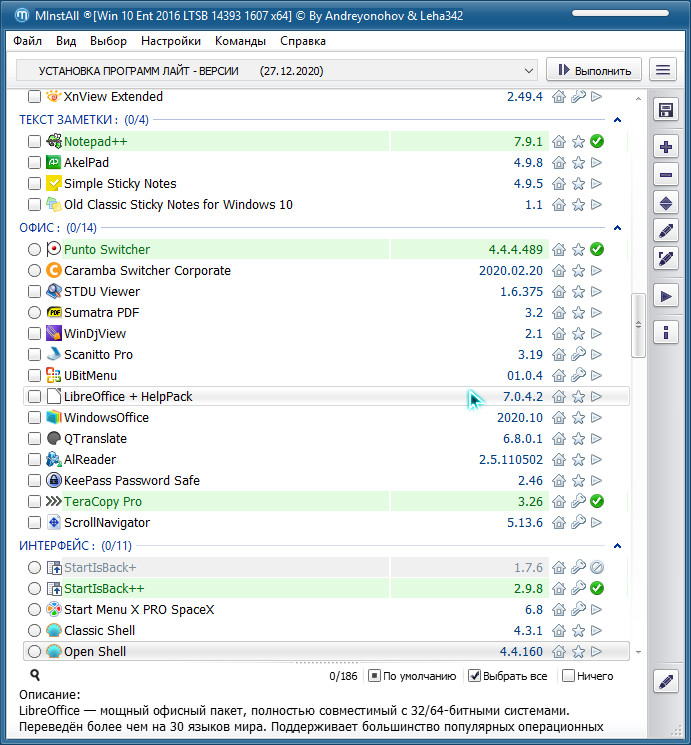
Task: Click blocked circle icon for StartIsBack+
Action: [597, 567]
